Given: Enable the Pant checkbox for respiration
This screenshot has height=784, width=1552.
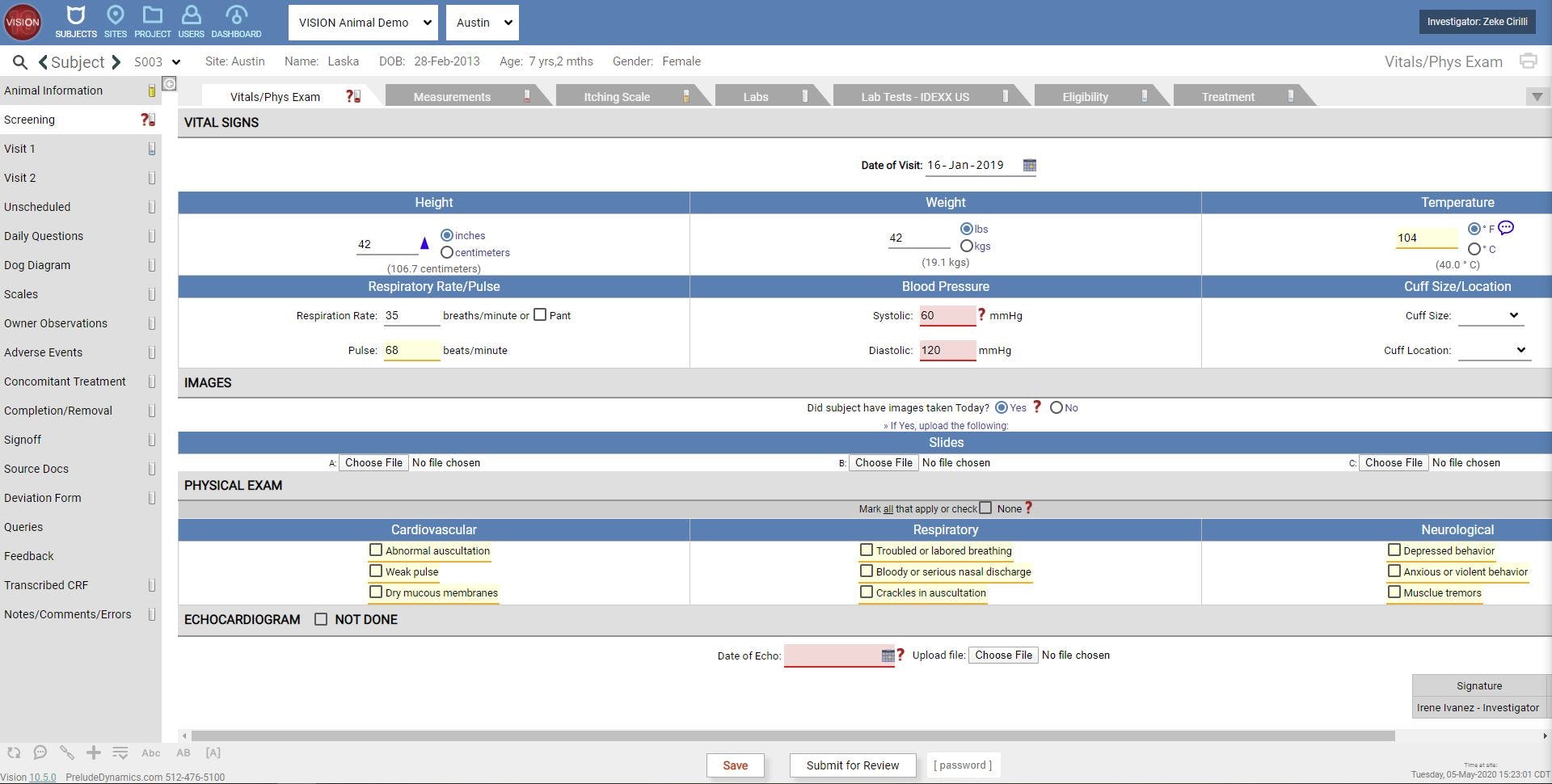Looking at the screenshot, I should point(541,314).
